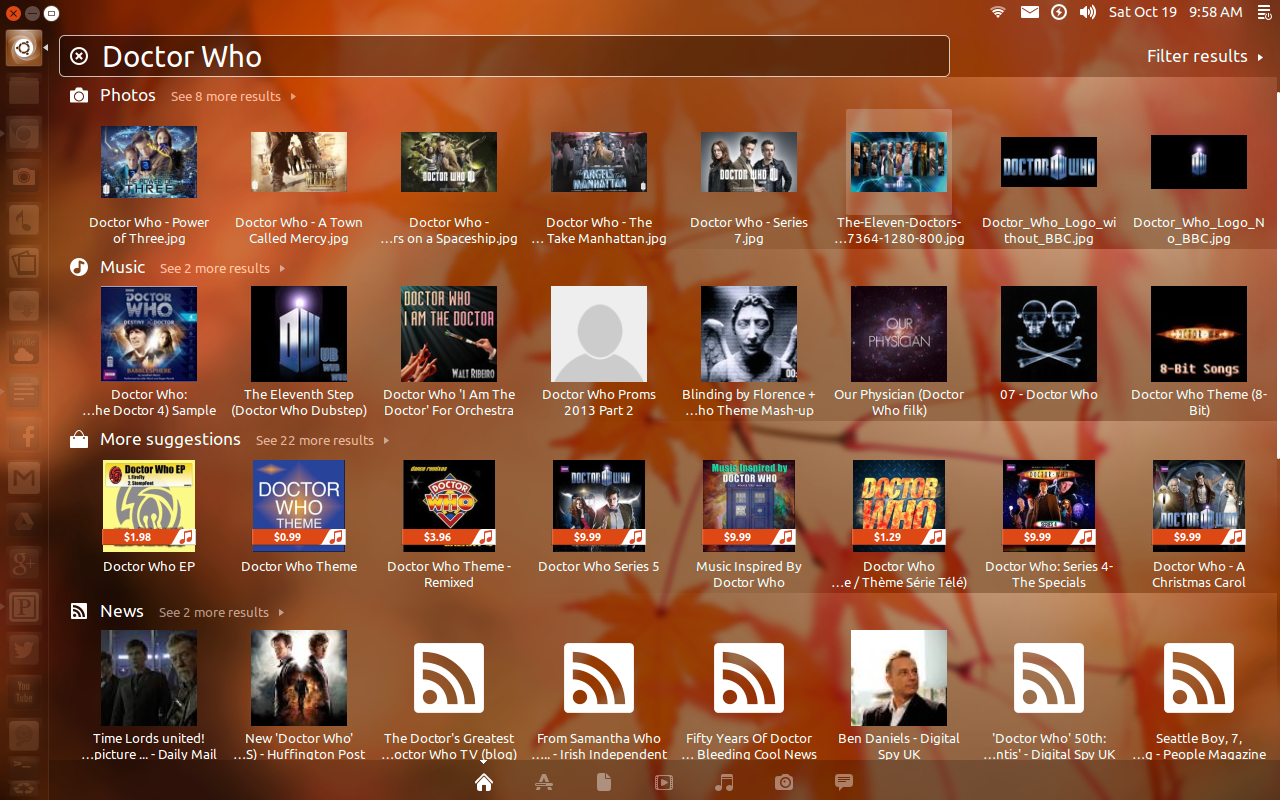
Task: Click the News category header
Action: [x=122, y=611]
